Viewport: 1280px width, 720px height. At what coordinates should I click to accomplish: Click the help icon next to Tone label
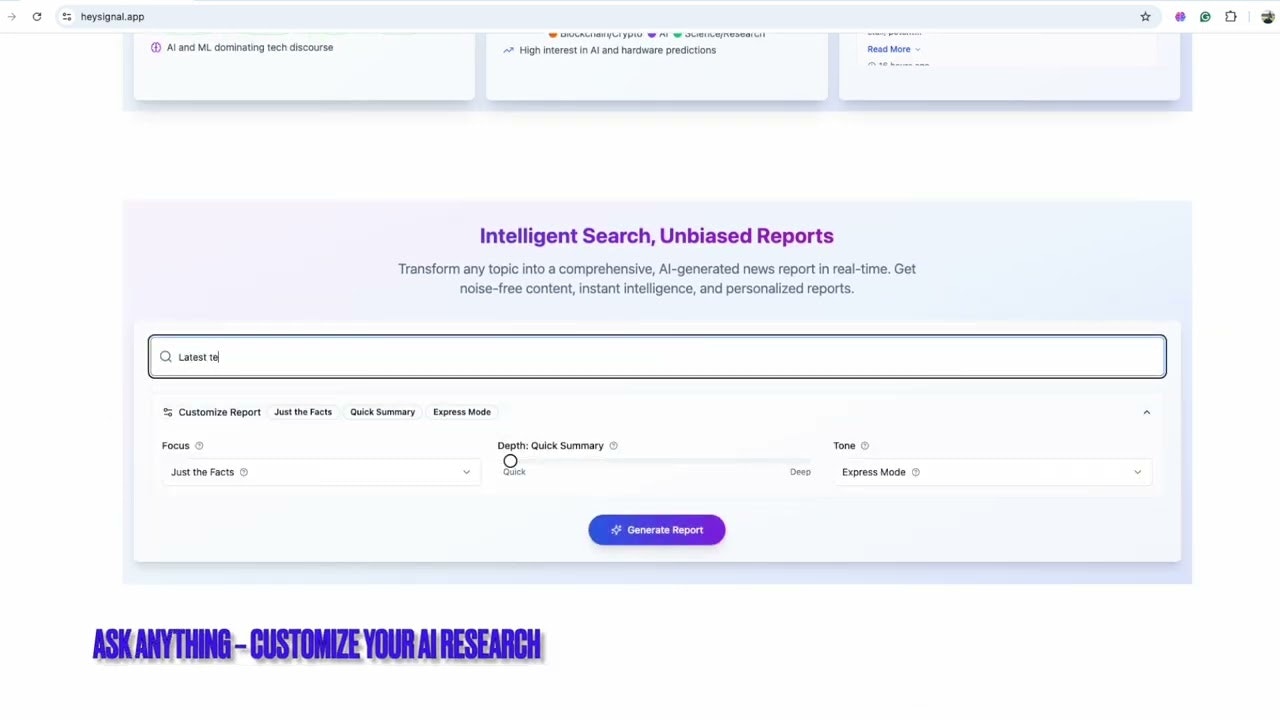865,446
